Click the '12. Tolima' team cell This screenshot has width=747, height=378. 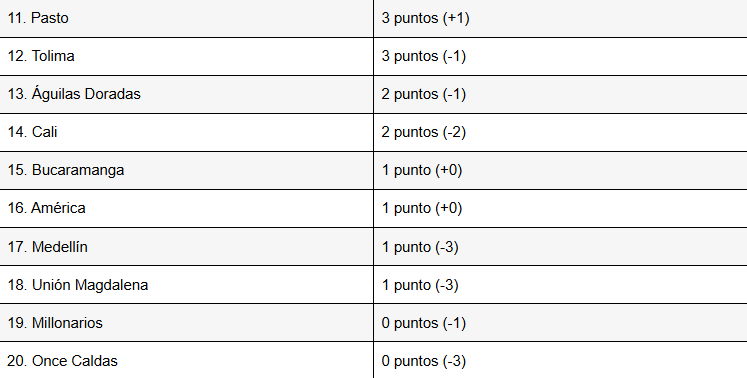(x=186, y=56)
